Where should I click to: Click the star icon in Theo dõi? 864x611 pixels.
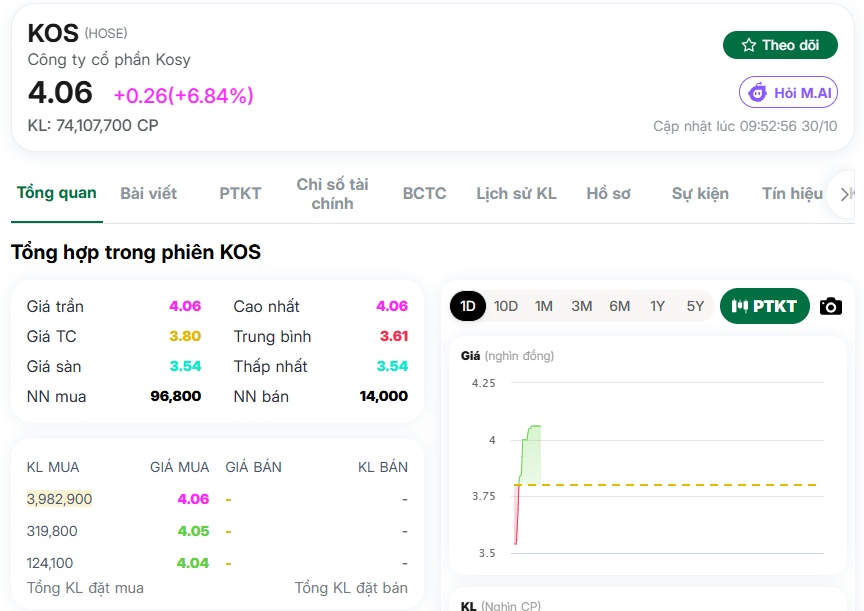pos(748,45)
